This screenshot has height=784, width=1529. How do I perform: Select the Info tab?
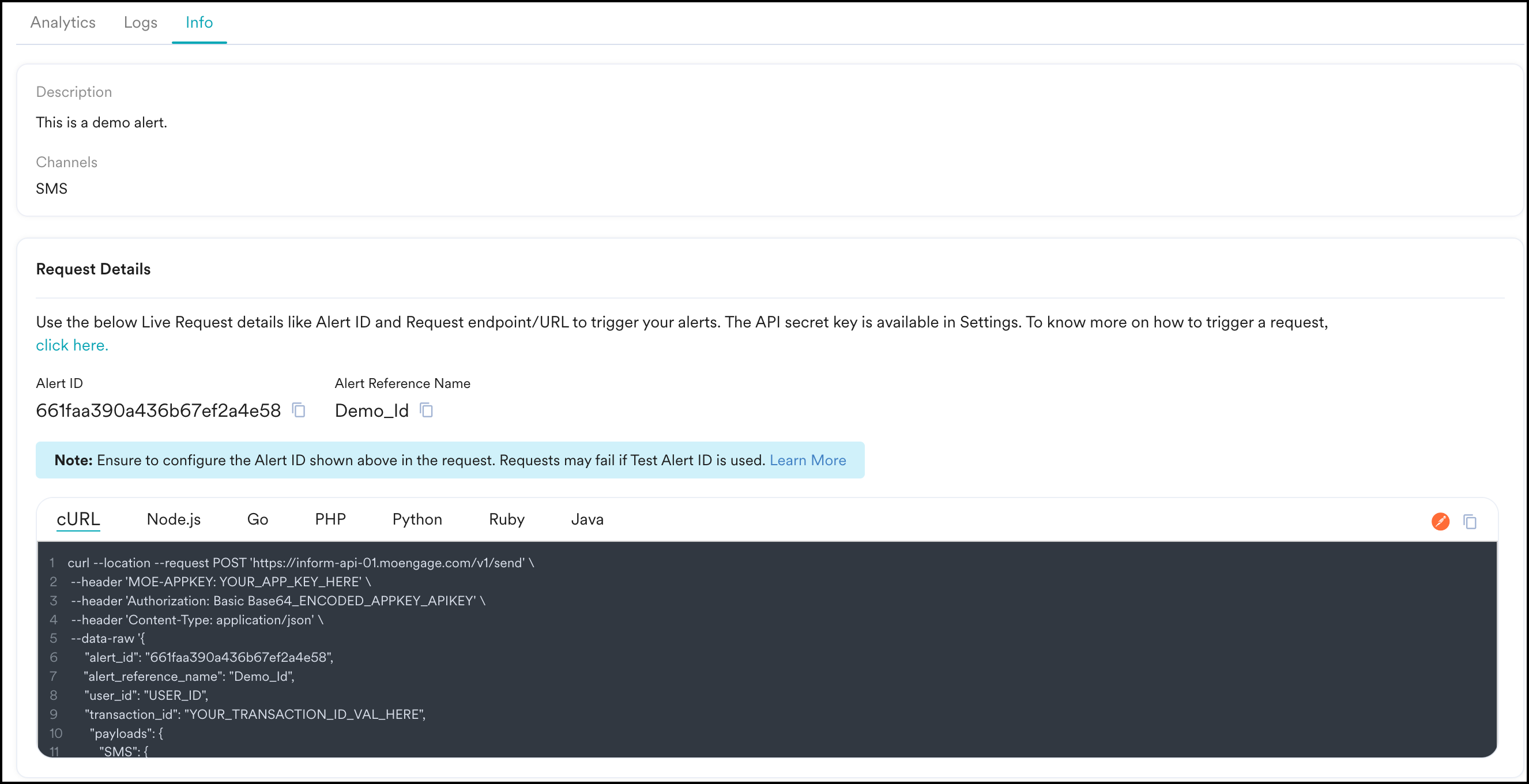tap(199, 22)
